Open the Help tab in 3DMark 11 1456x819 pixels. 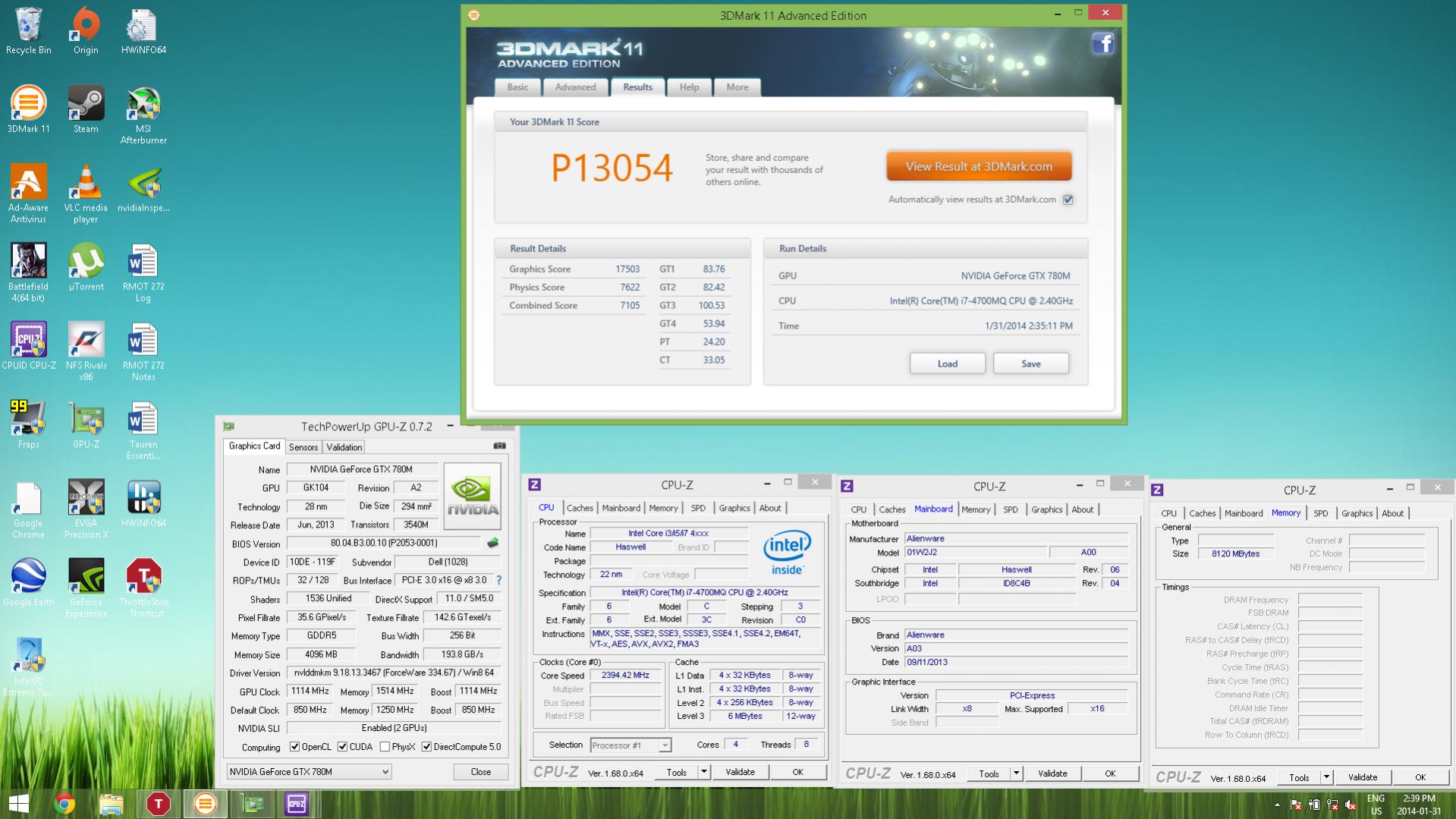[689, 87]
